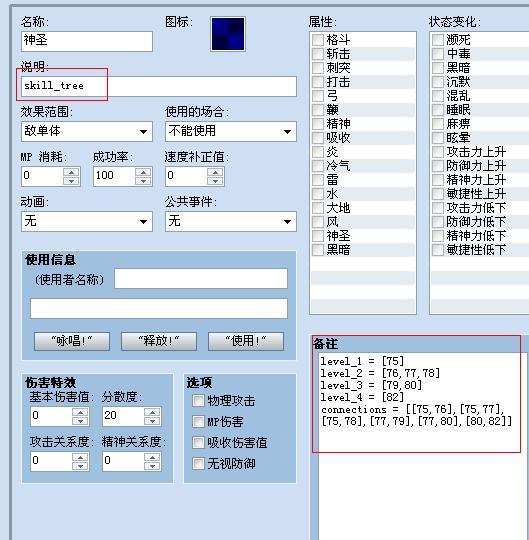
Task: Expand the 公共事件 dropdown
Action: 231,221
